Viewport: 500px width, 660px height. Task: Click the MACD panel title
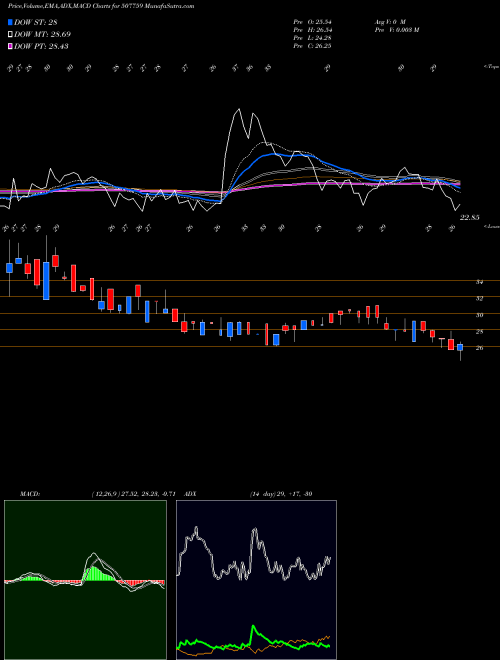coord(30,494)
